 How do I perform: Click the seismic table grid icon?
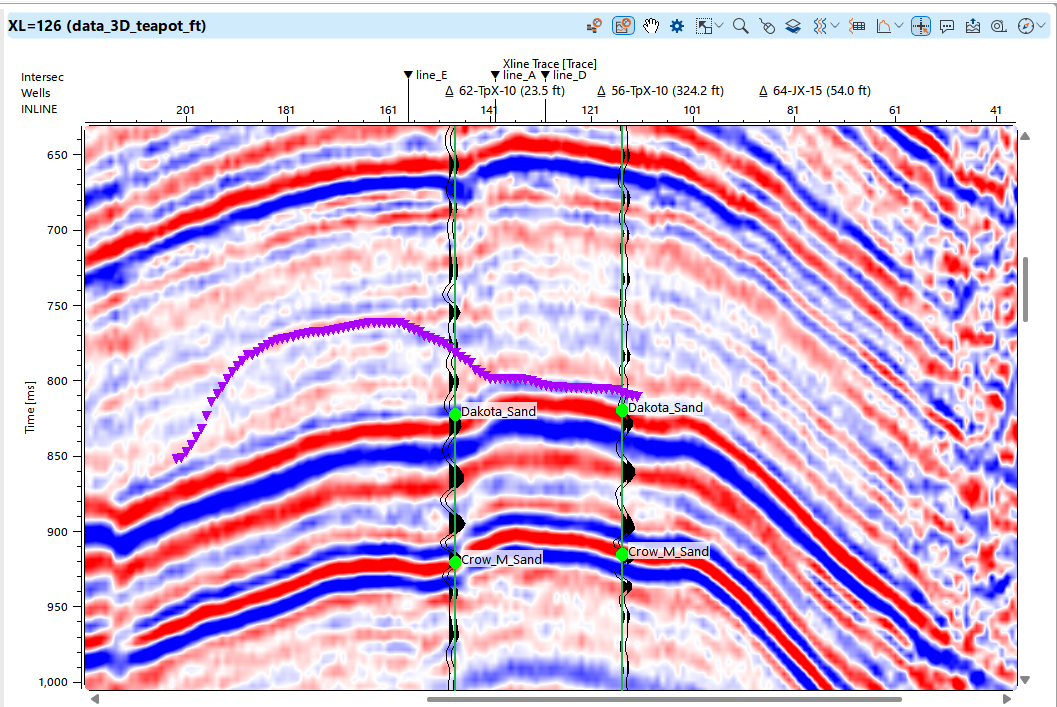coord(856,26)
